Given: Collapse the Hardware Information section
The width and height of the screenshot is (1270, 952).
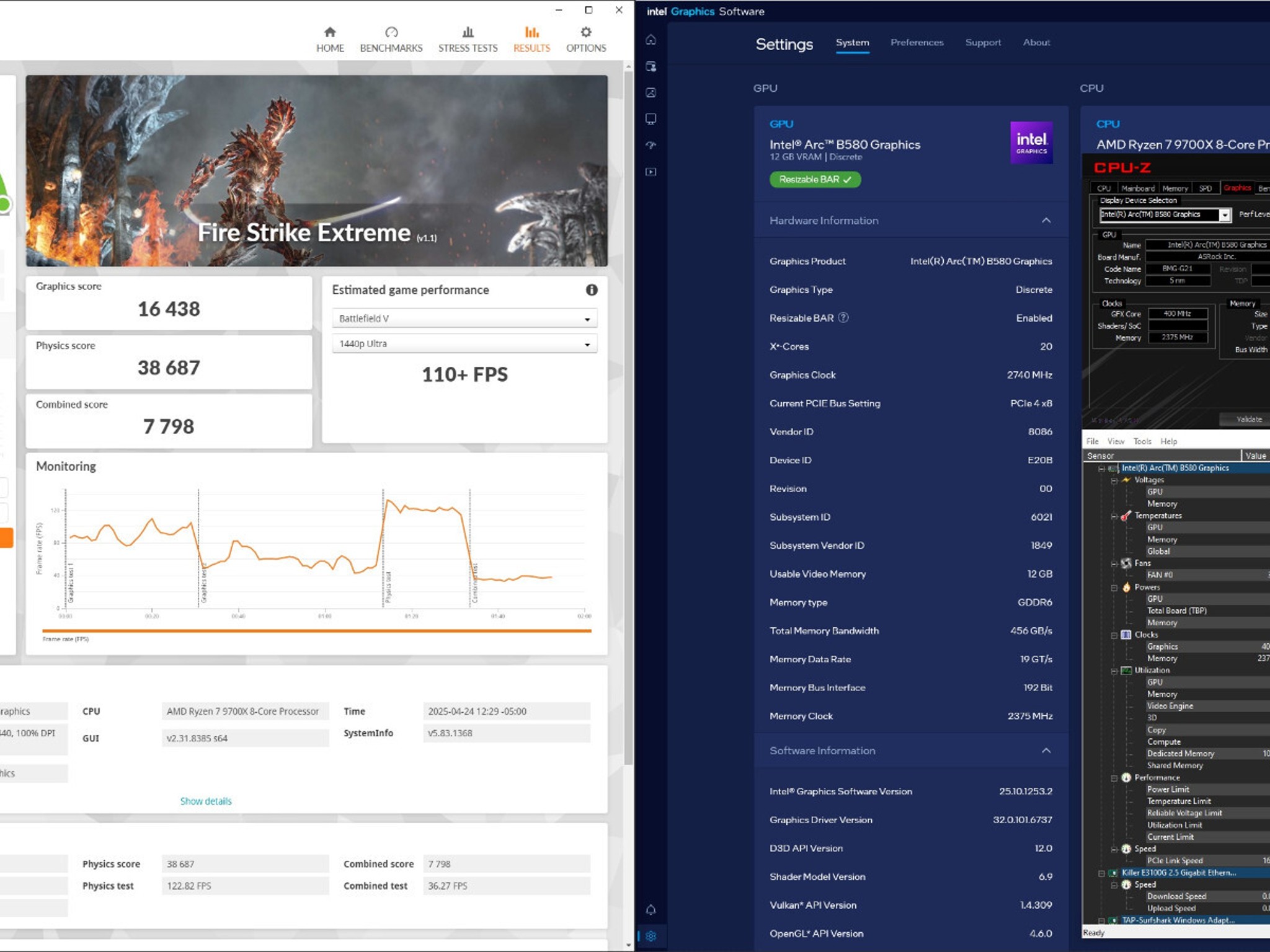Looking at the screenshot, I should pyautogui.click(x=1046, y=220).
